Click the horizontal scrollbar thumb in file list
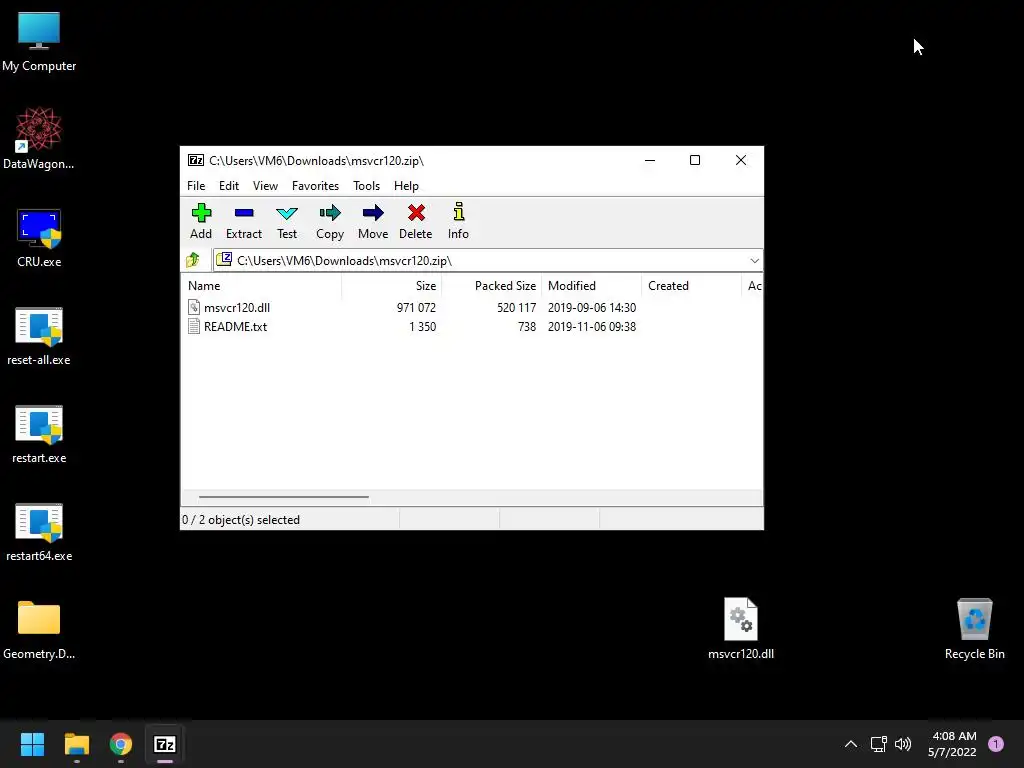Image resolution: width=1024 pixels, height=768 pixels. pos(284,497)
